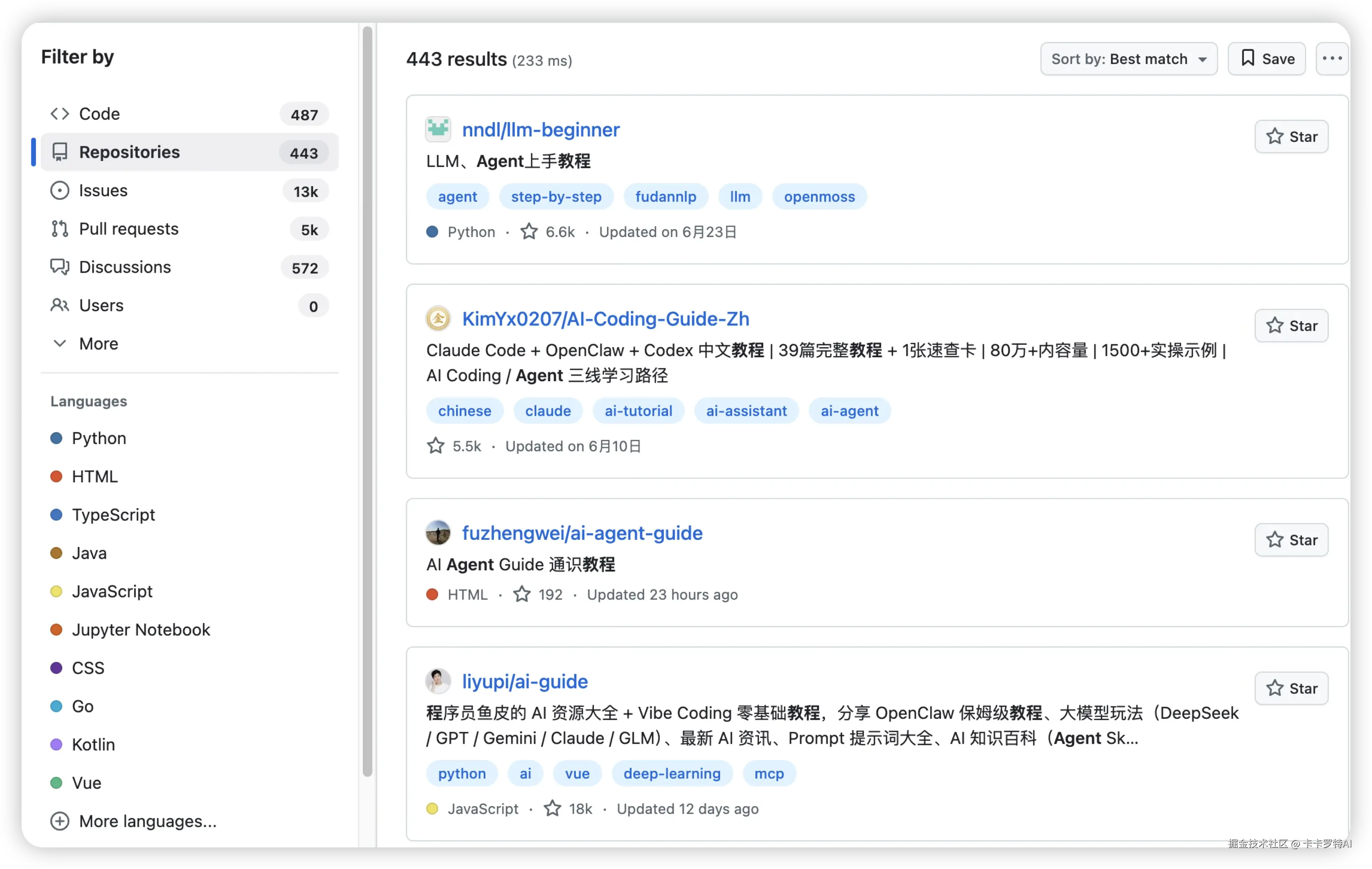Click star count icon showing 5.5k

pos(436,446)
